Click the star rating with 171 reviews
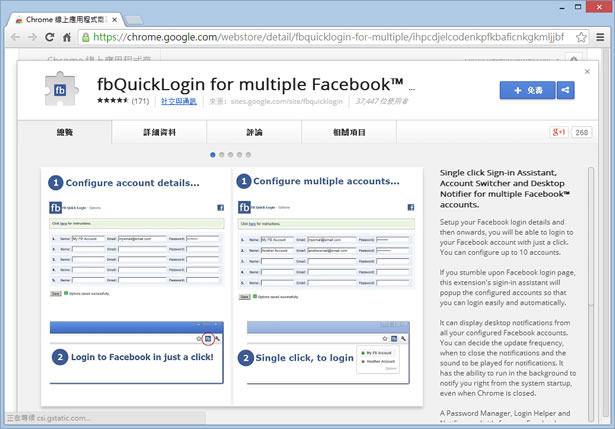615x429 pixels. tap(123, 101)
